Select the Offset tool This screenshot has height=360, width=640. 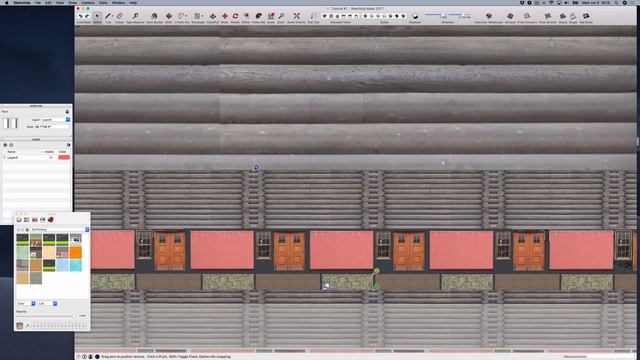[x=246, y=16]
